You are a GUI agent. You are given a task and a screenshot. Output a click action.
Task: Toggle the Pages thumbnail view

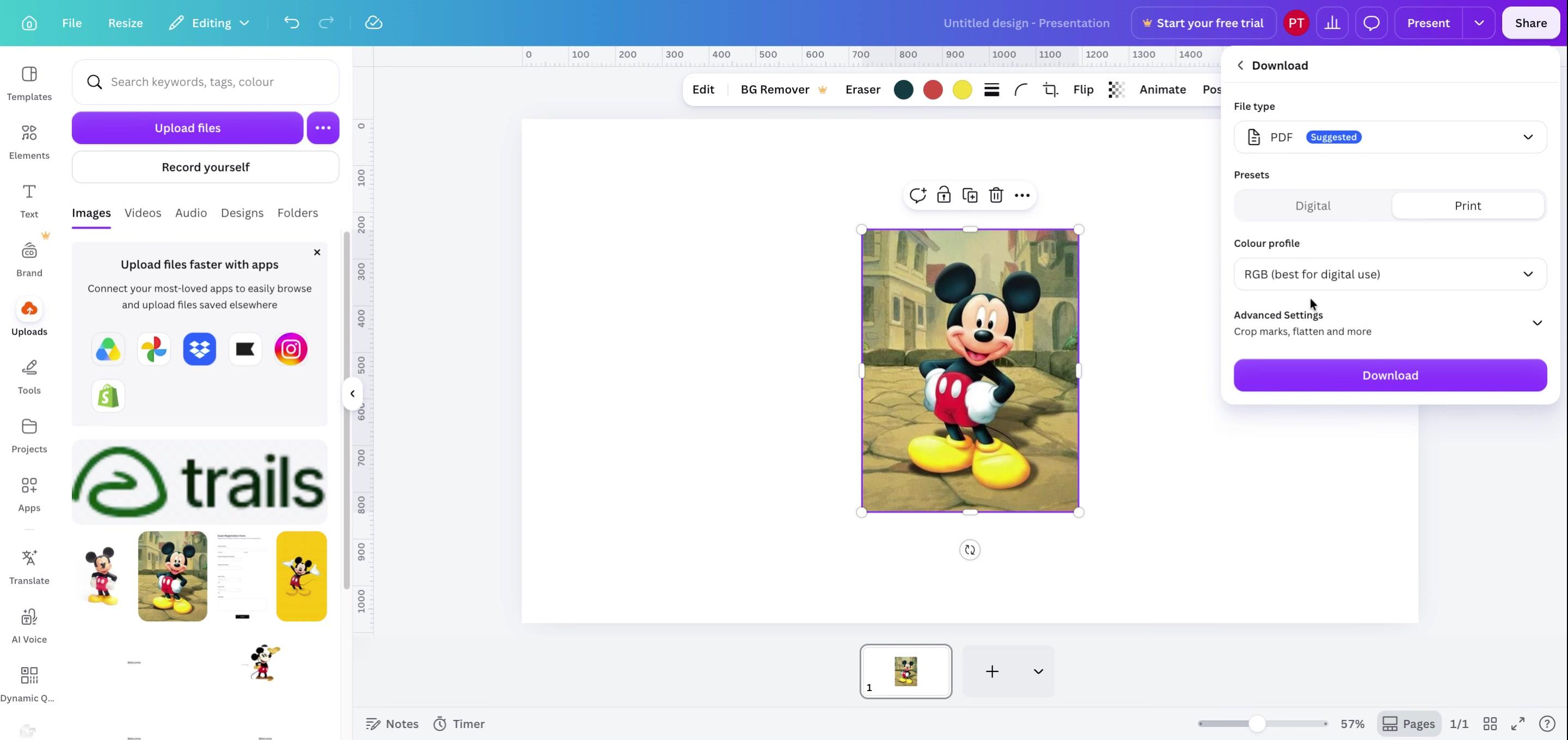click(x=1408, y=724)
